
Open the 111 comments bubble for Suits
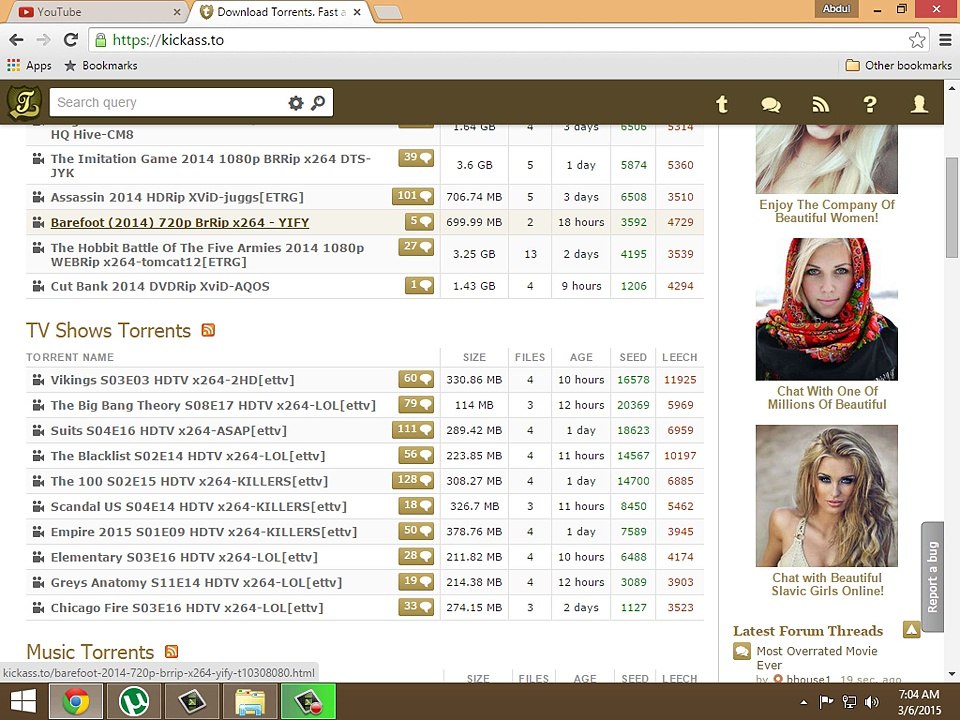(x=413, y=430)
